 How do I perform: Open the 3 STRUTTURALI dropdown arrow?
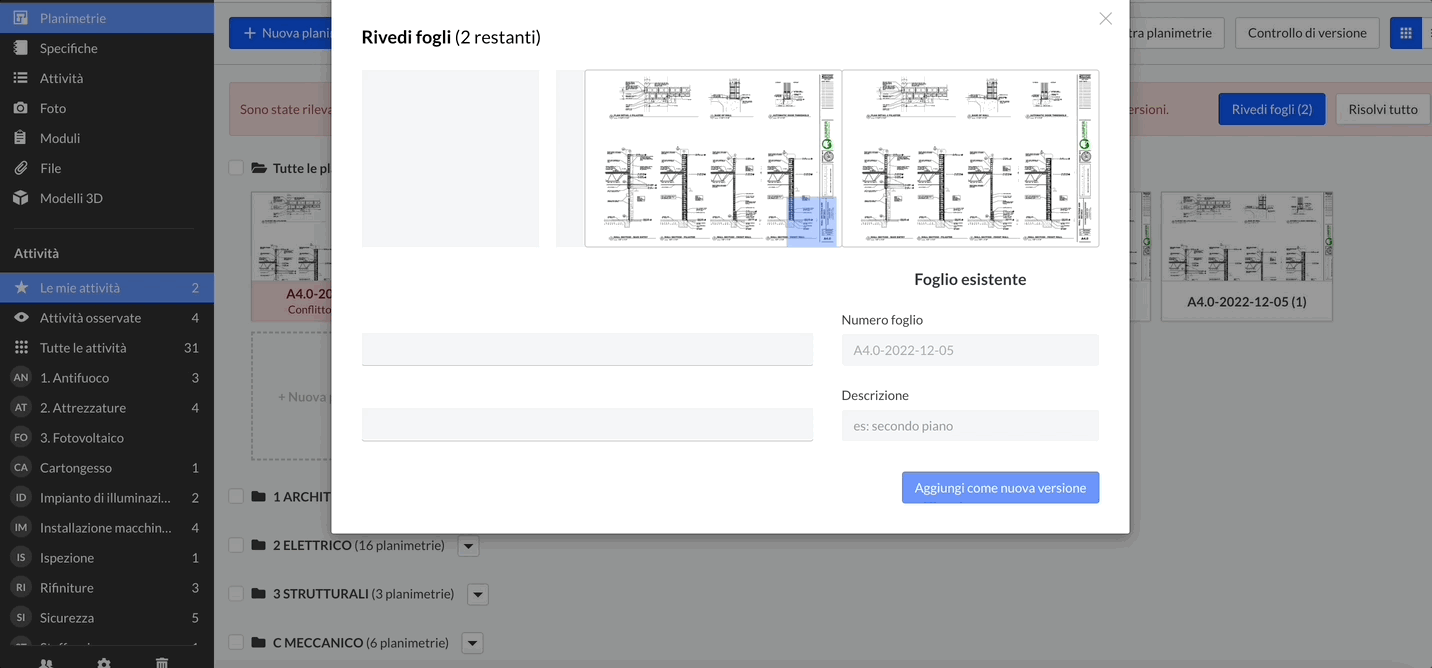(478, 595)
